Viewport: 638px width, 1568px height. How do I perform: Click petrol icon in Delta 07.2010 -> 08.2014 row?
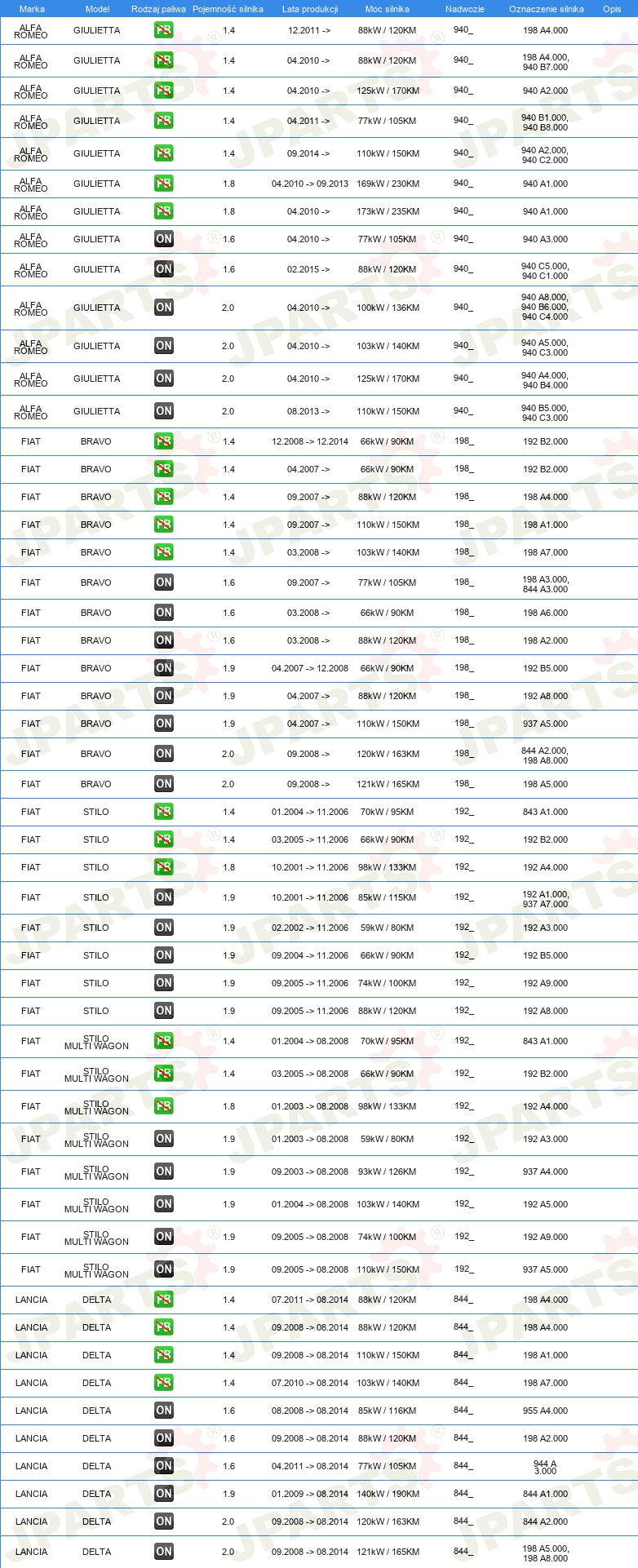(164, 1383)
